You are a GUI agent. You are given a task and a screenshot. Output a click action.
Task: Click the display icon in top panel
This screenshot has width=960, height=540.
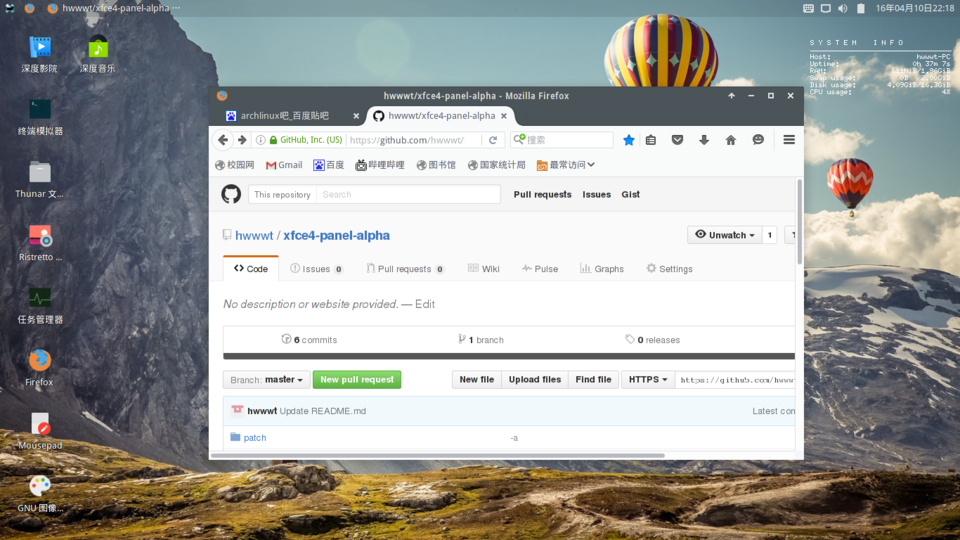pos(825,8)
